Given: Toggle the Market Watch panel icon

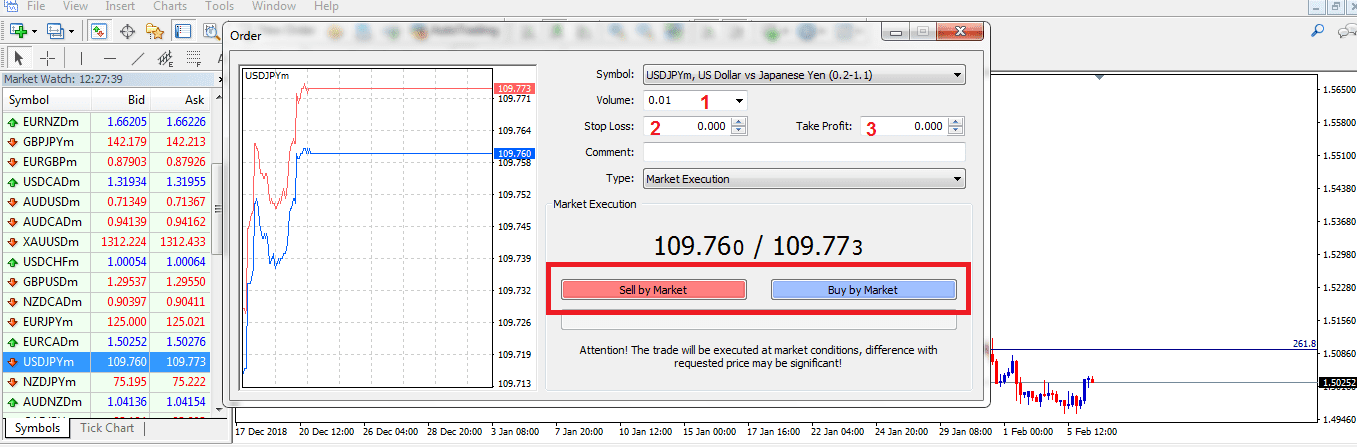Looking at the screenshot, I should (x=99, y=31).
